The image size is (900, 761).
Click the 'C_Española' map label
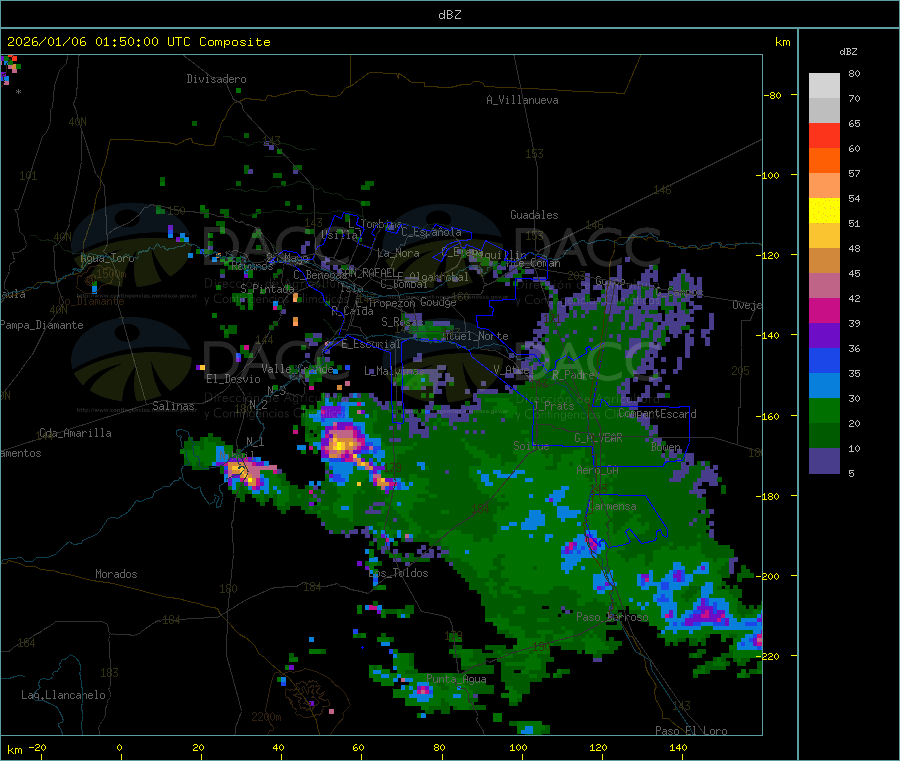[431, 232]
